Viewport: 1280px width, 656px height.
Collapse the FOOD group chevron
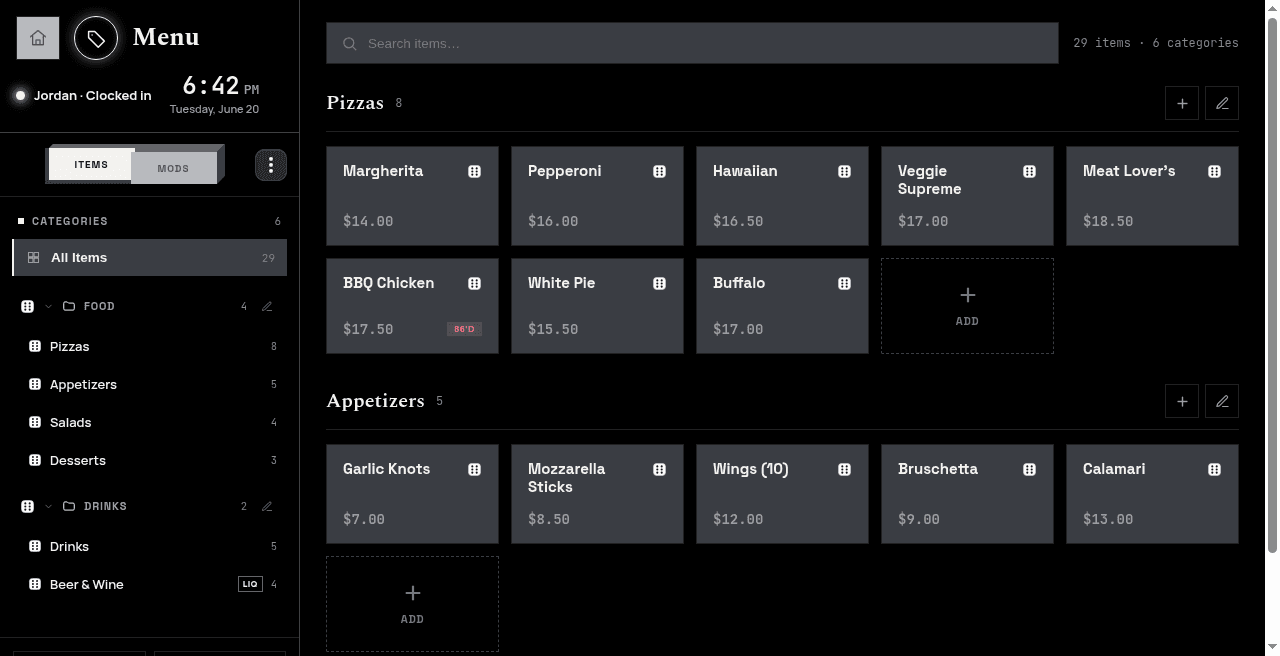(x=48, y=307)
